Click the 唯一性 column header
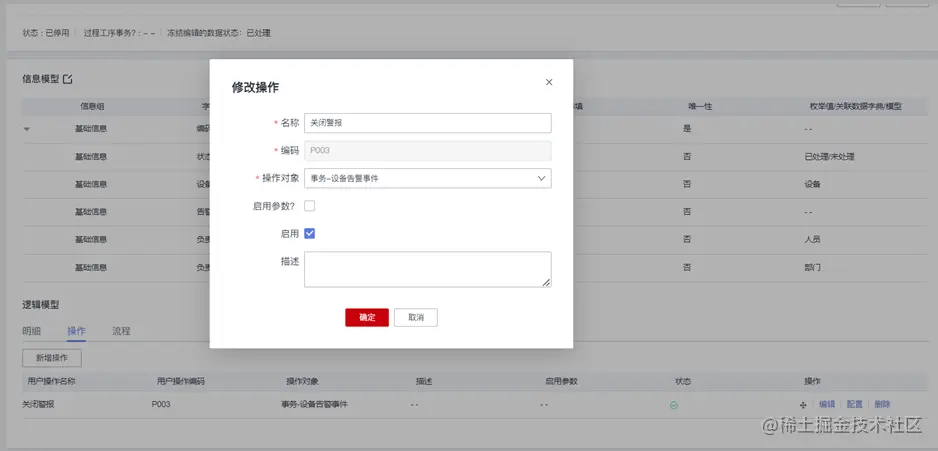 [700, 106]
